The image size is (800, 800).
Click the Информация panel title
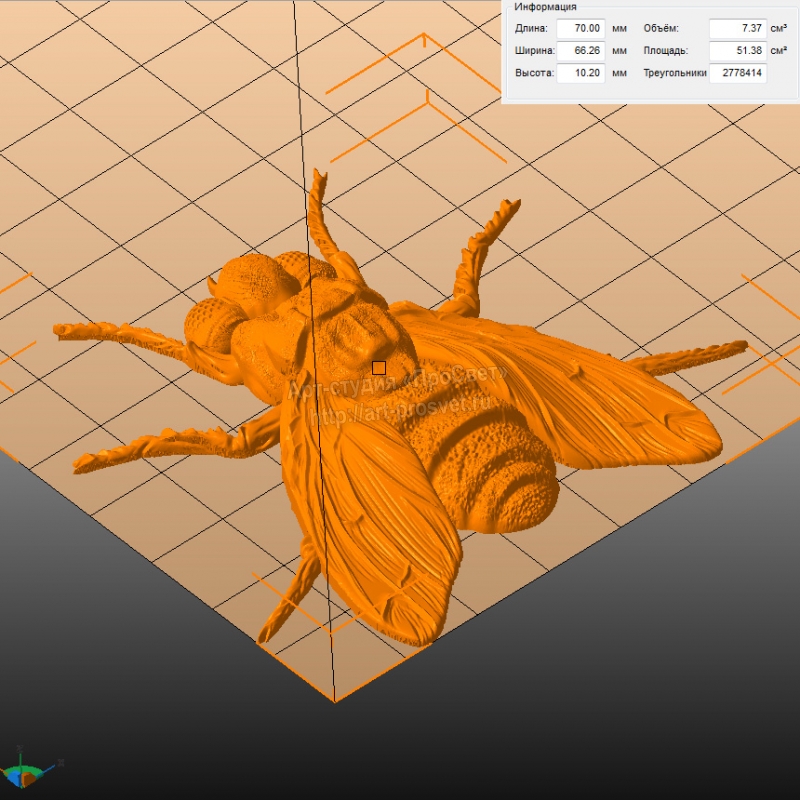point(545,7)
